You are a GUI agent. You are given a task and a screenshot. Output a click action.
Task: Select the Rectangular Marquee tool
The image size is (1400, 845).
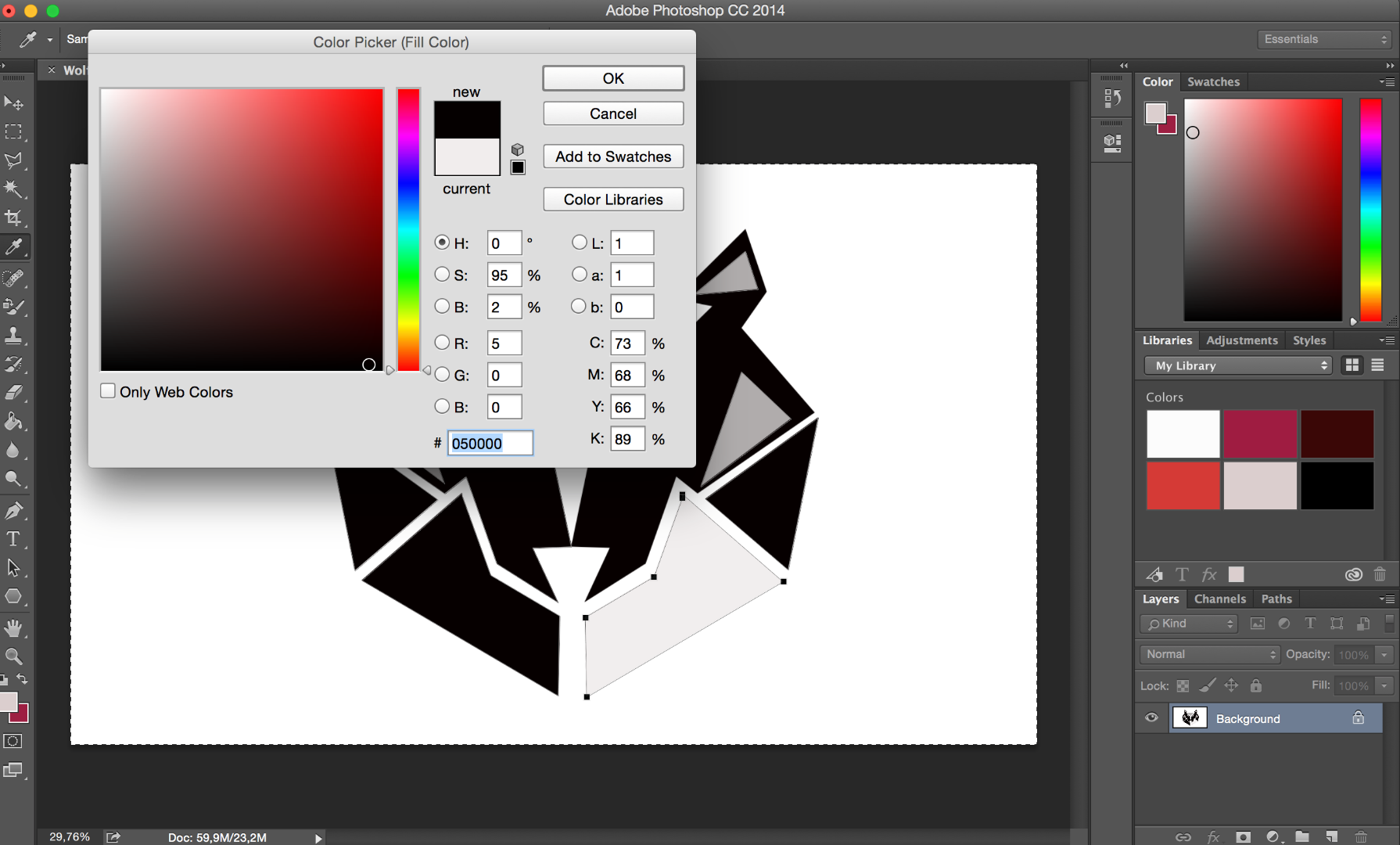click(13, 132)
